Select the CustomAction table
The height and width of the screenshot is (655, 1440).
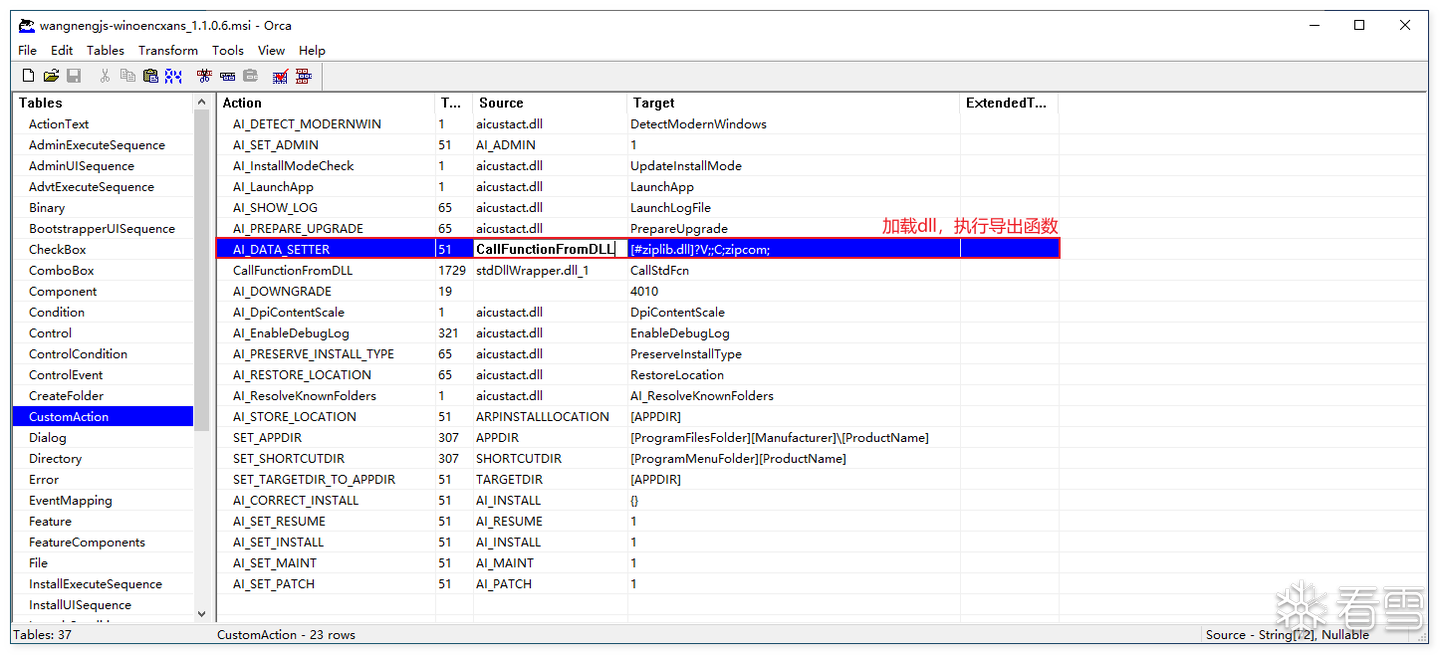click(x=103, y=417)
